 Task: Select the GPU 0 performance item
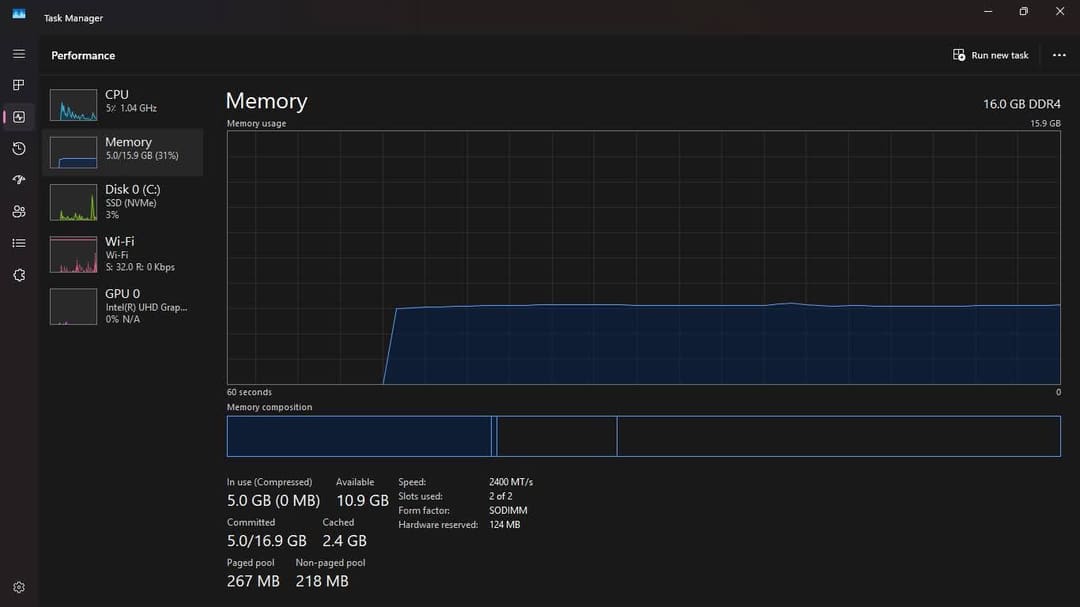coord(123,306)
